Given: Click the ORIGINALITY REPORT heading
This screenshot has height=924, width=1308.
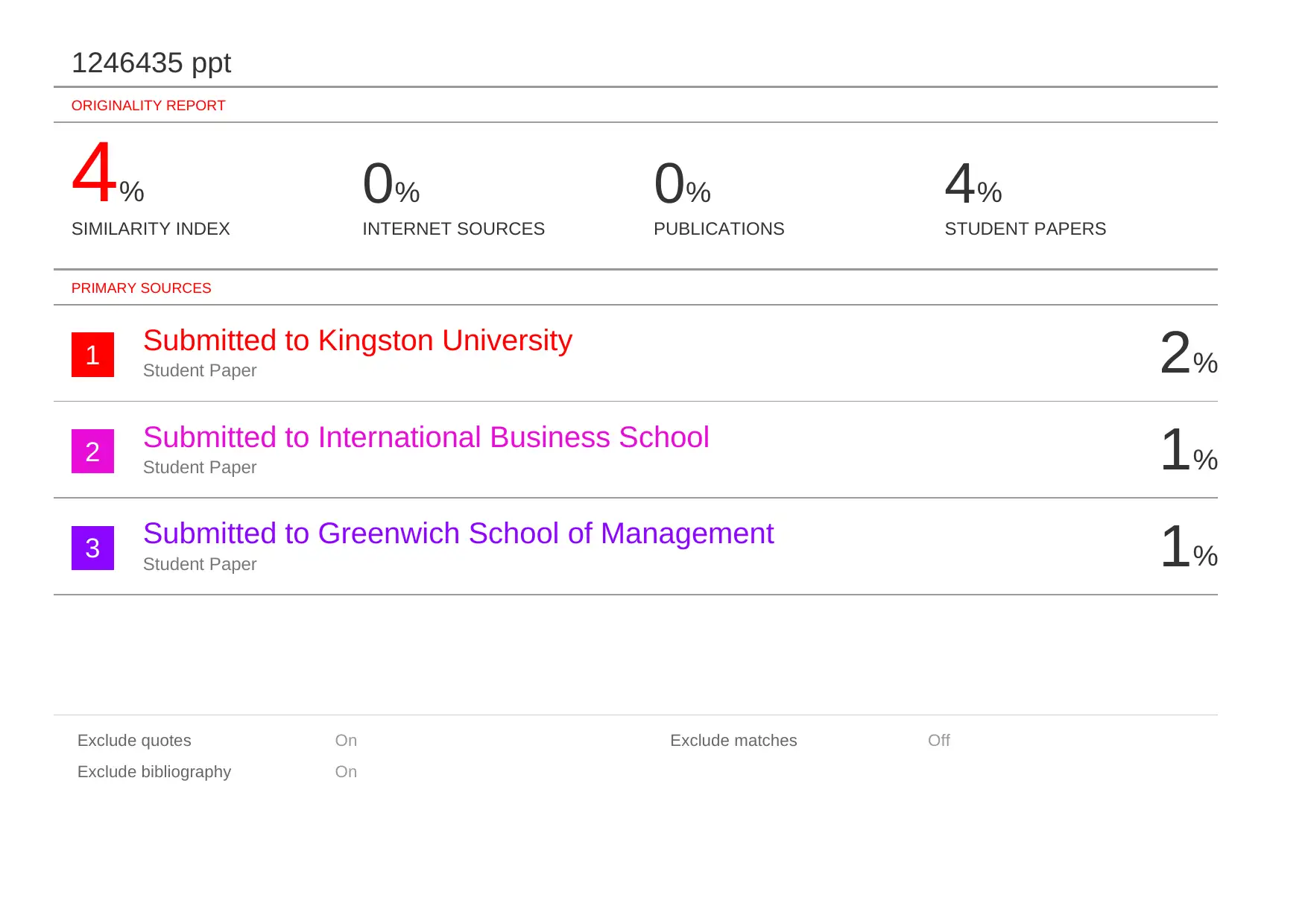Looking at the screenshot, I should [x=148, y=106].
